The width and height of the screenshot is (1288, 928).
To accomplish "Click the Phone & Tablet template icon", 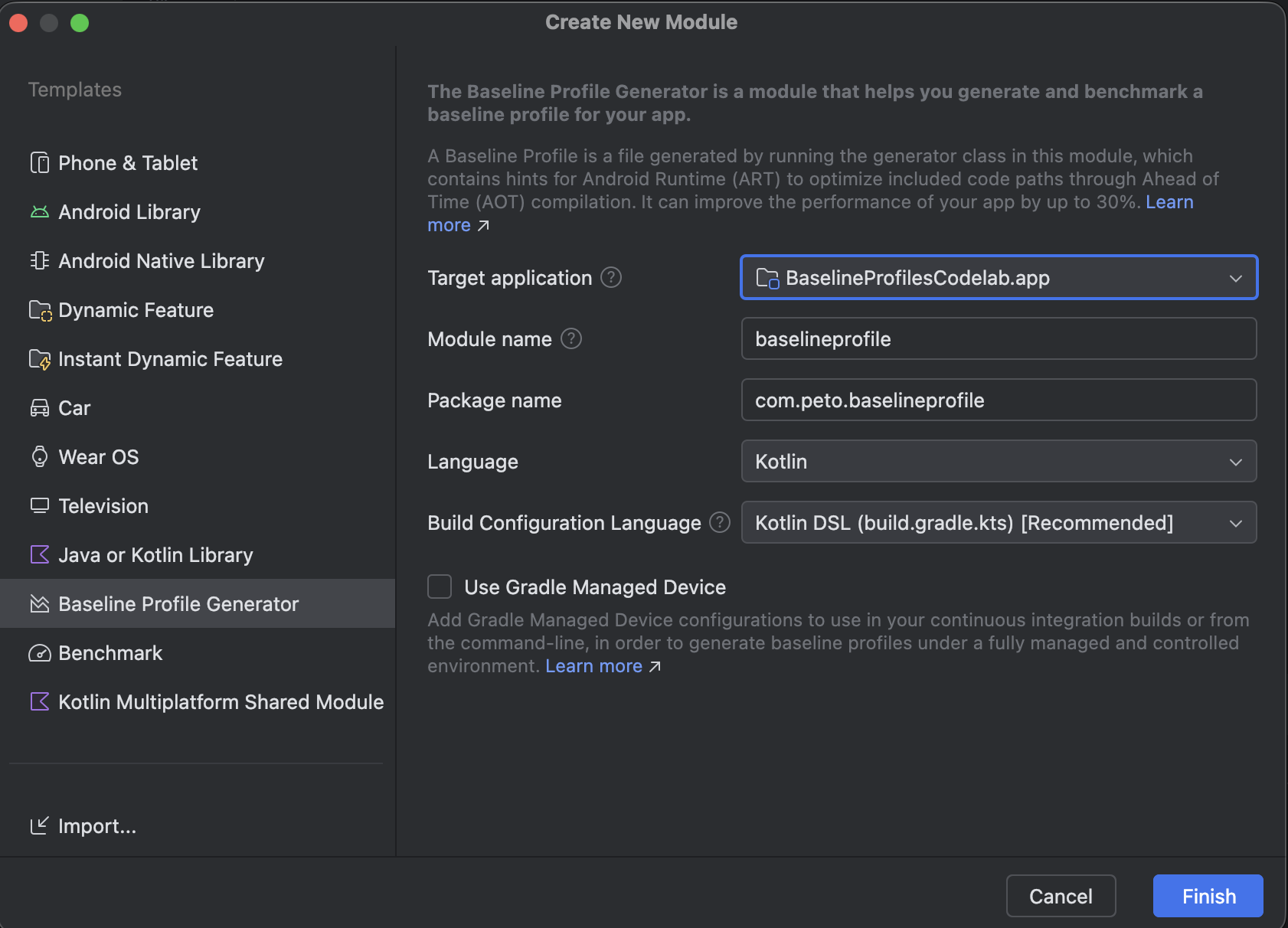I will coord(40,163).
